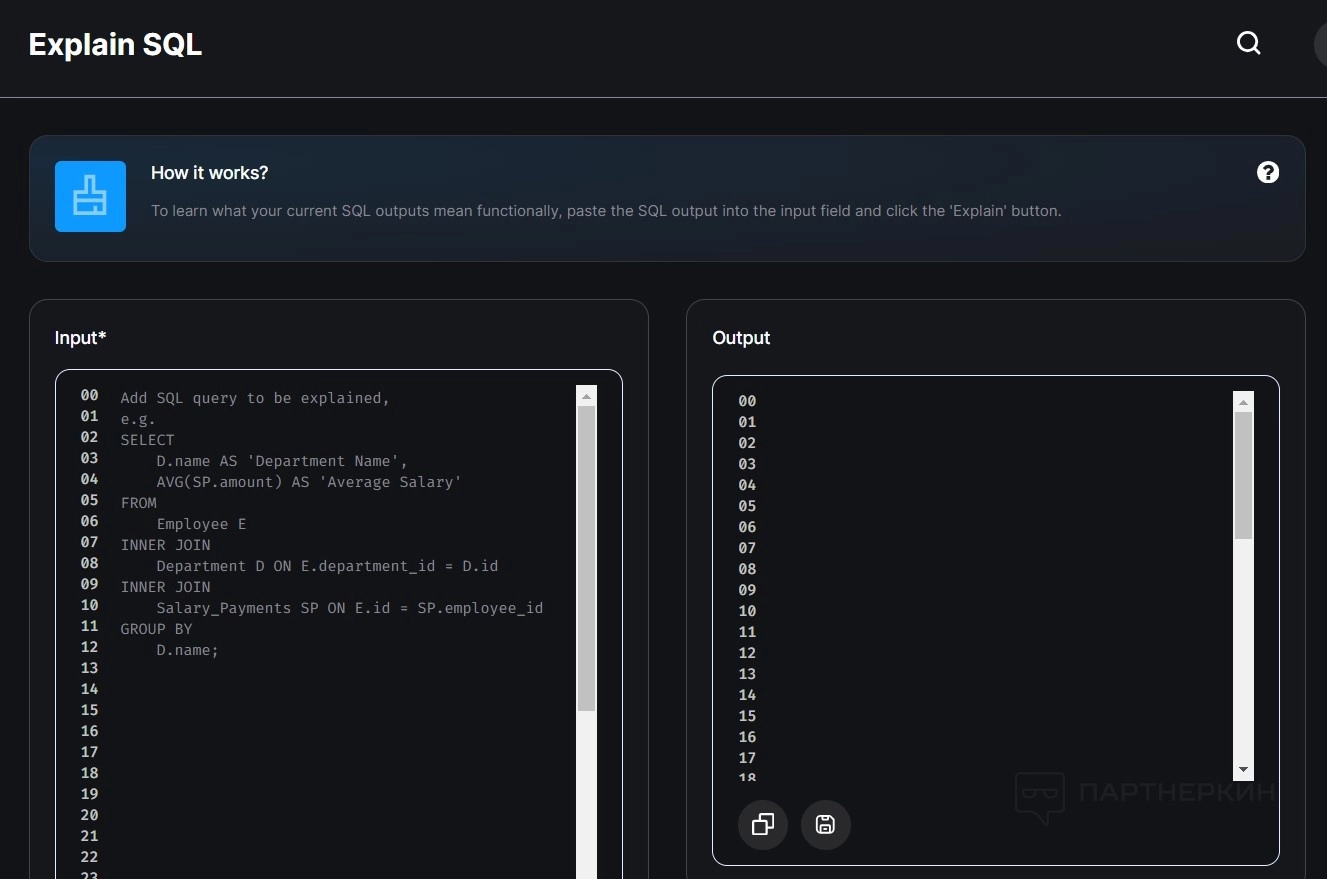Click the Input panel scrollbar up arrow
The height and width of the screenshot is (879, 1327).
point(587,396)
